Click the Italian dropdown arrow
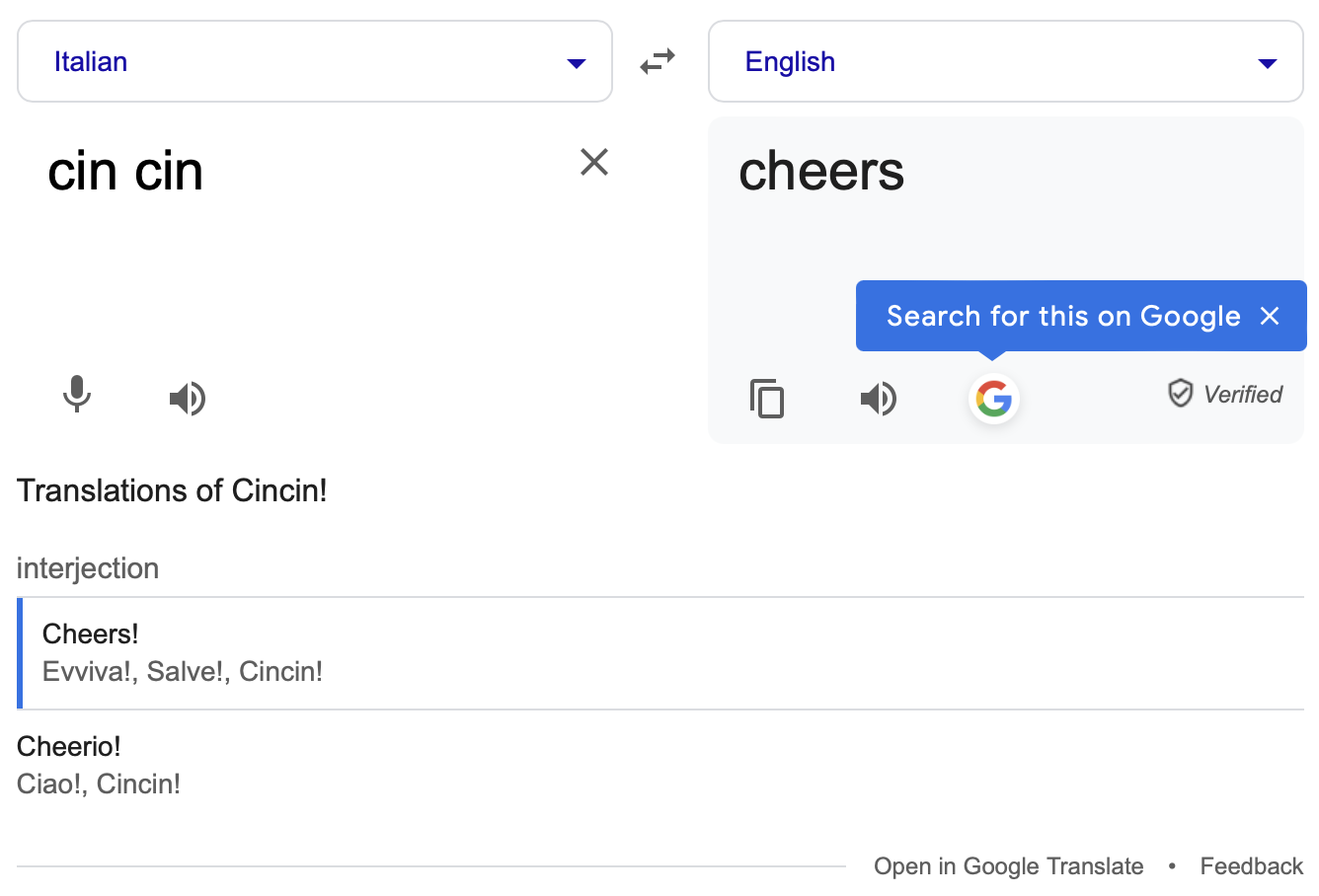The height and width of the screenshot is (896, 1319). pos(577,63)
